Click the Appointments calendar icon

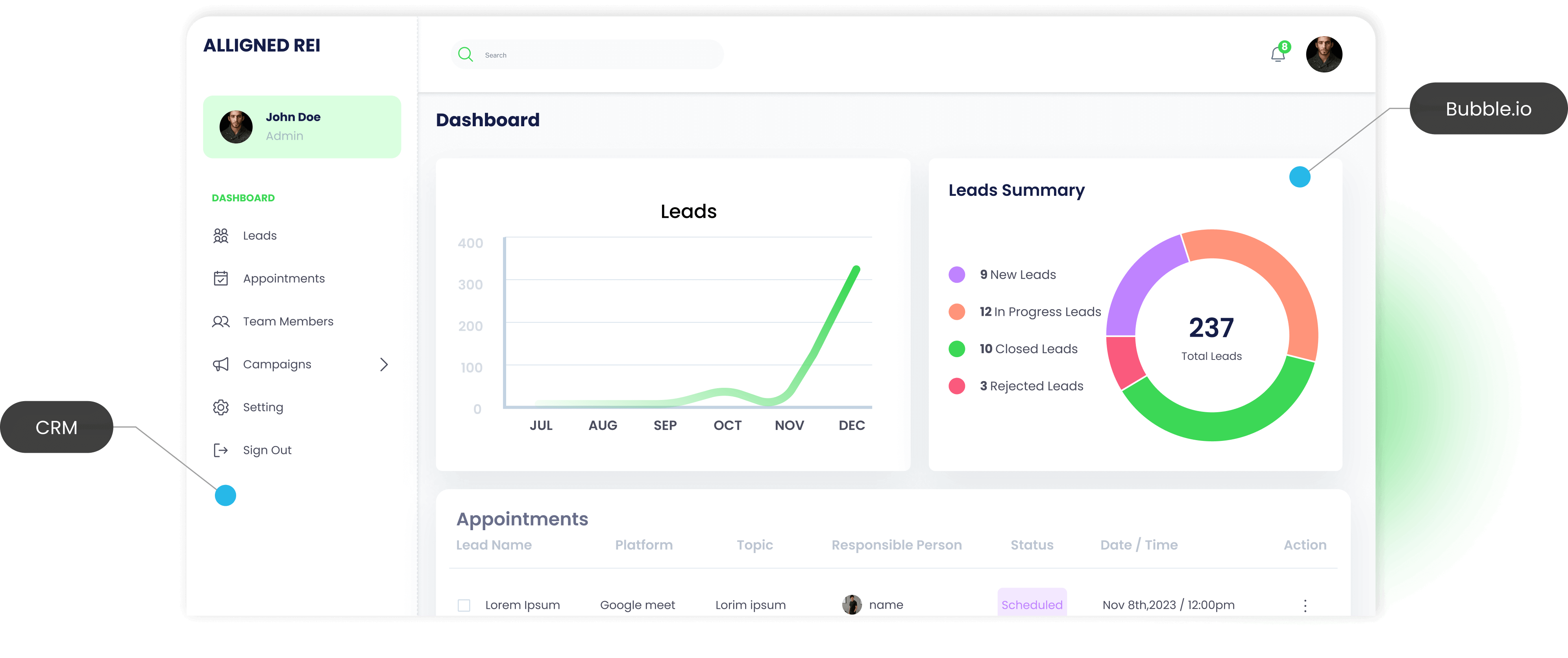pyautogui.click(x=220, y=278)
